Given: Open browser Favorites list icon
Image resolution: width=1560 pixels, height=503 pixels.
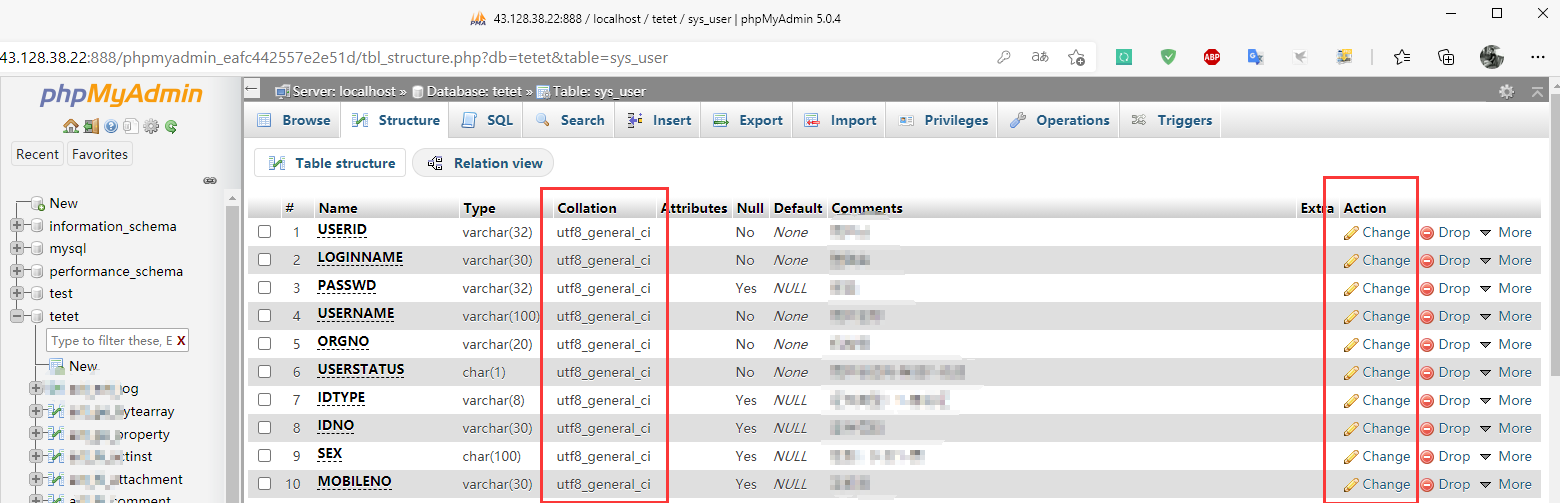Looking at the screenshot, I should [1402, 57].
